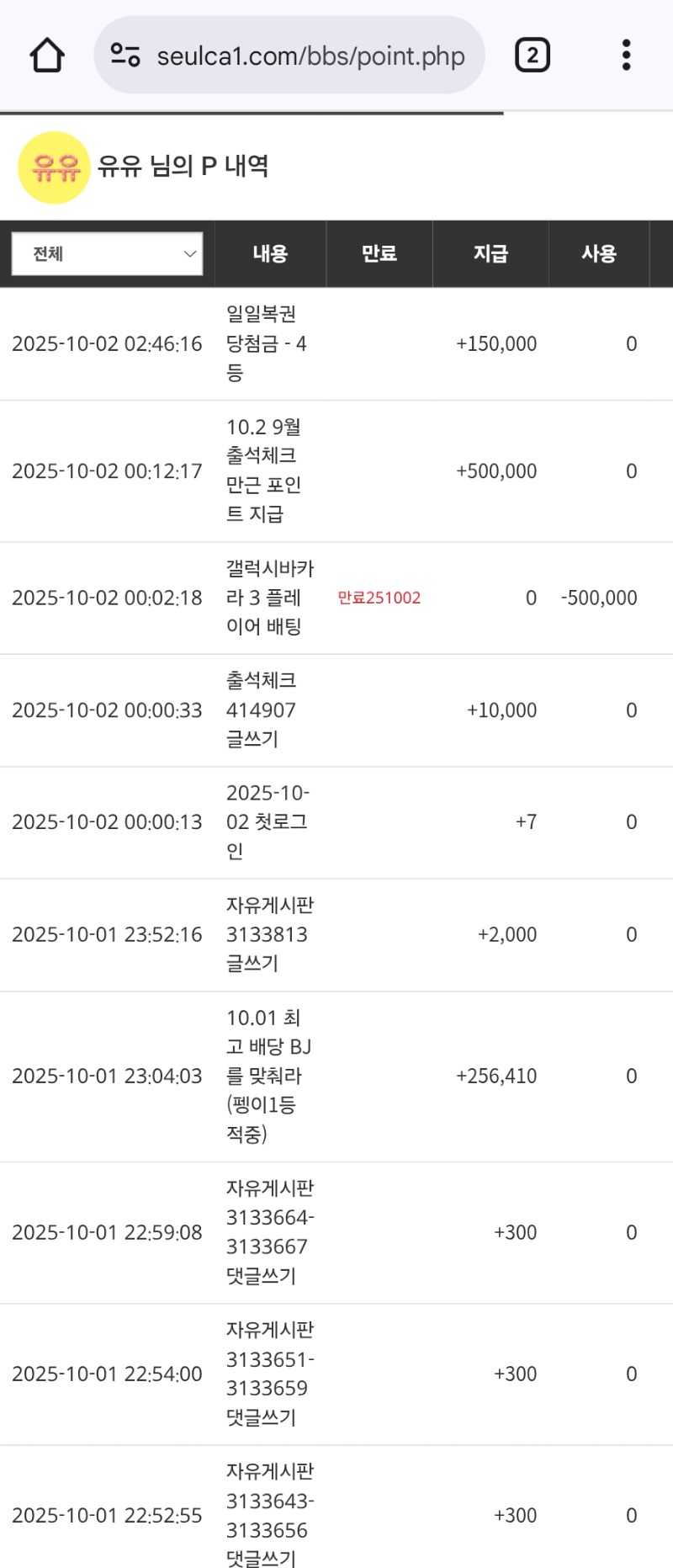Expand the 전체 filter dropdown
673x1568 pixels.
click(107, 253)
